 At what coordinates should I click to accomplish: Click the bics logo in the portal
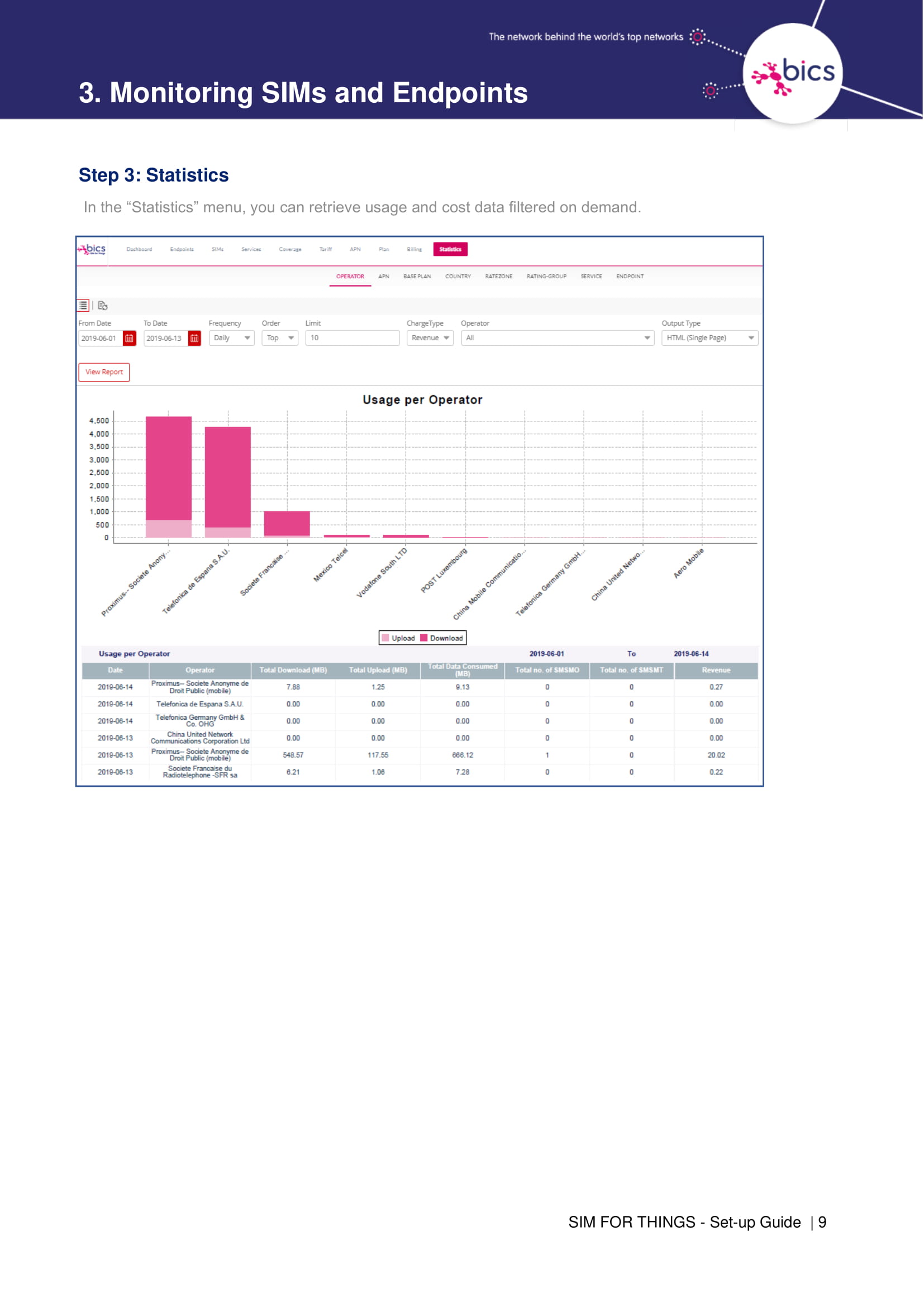(x=92, y=249)
